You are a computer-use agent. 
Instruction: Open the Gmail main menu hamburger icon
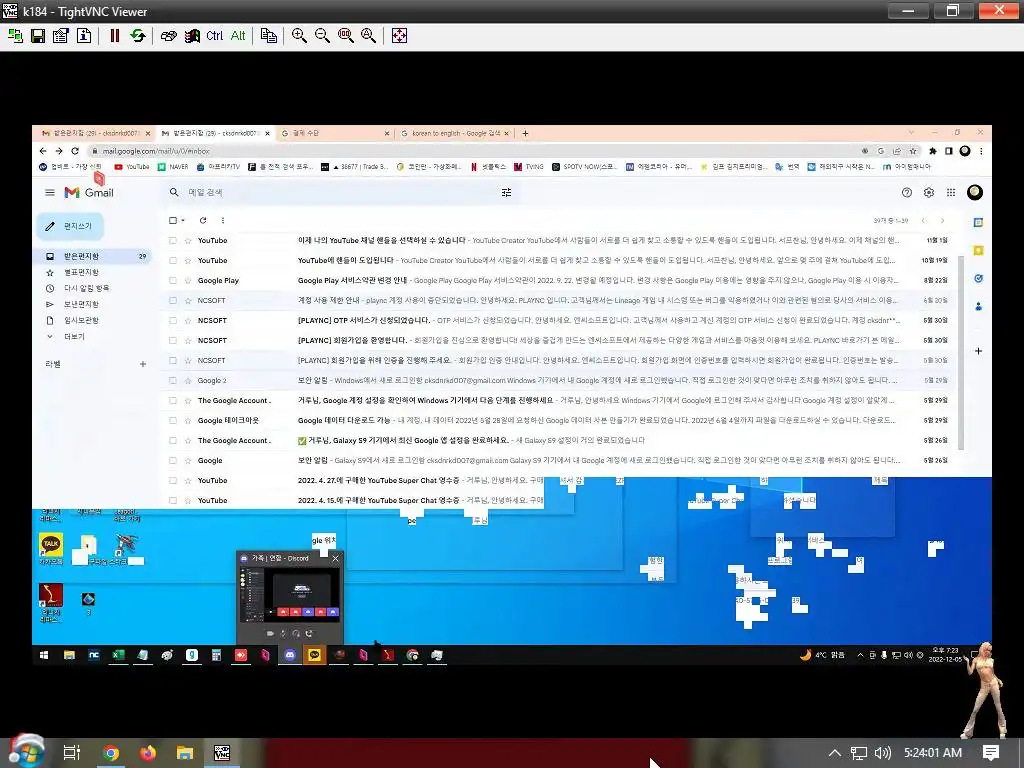(x=50, y=192)
